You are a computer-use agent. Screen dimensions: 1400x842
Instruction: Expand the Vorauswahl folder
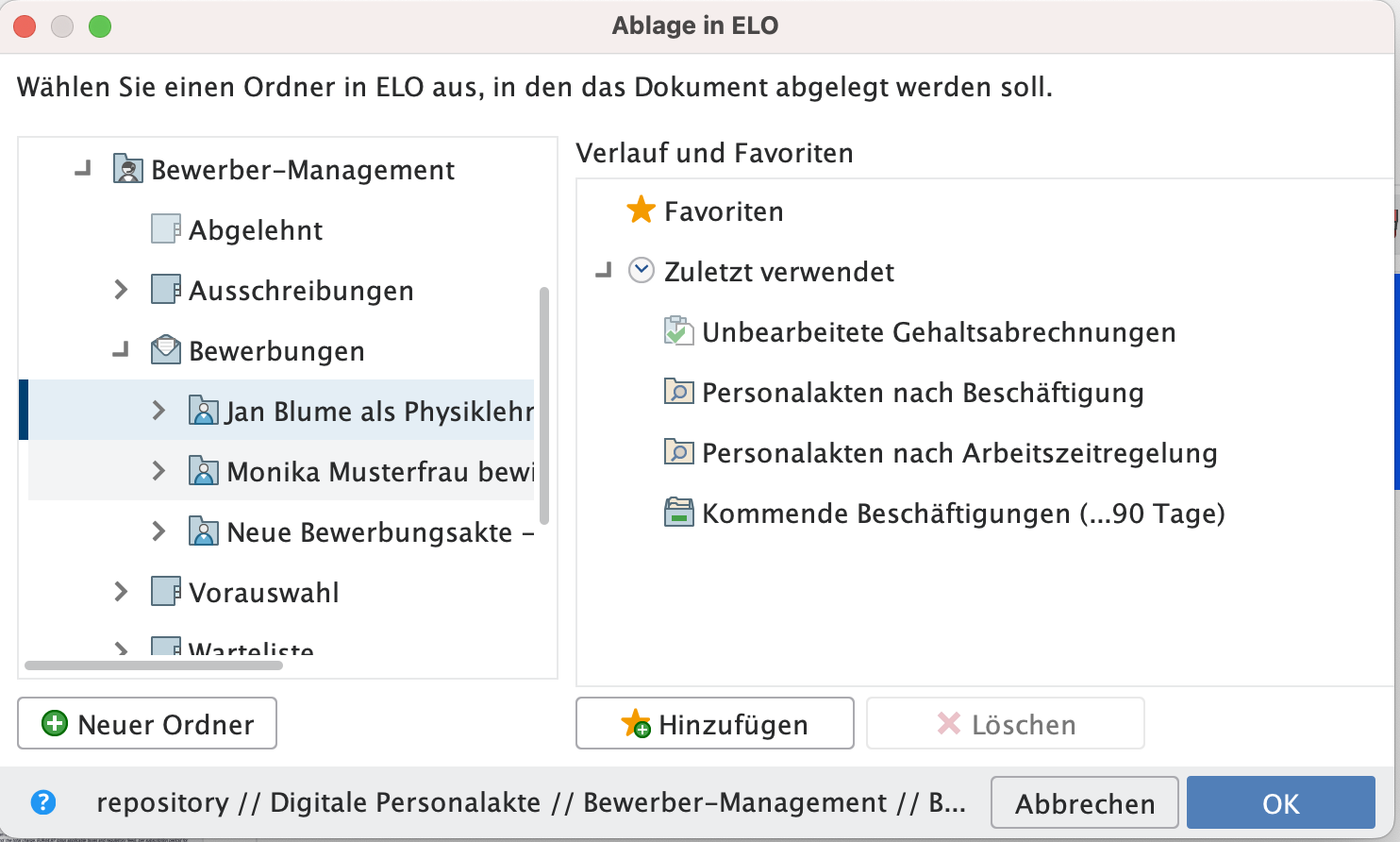click(x=121, y=592)
